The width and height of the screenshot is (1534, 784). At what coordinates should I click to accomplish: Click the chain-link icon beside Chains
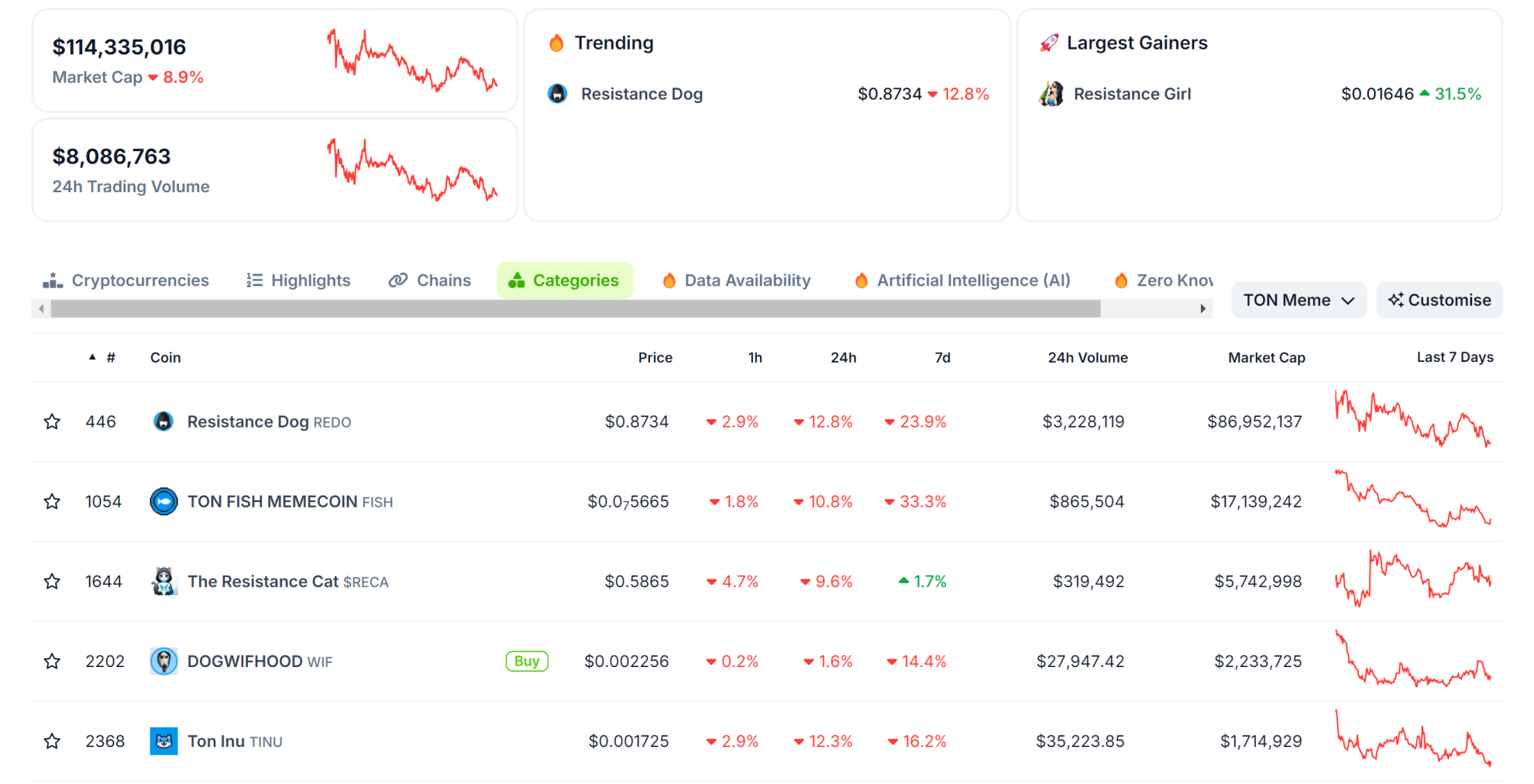(x=398, y=280)
